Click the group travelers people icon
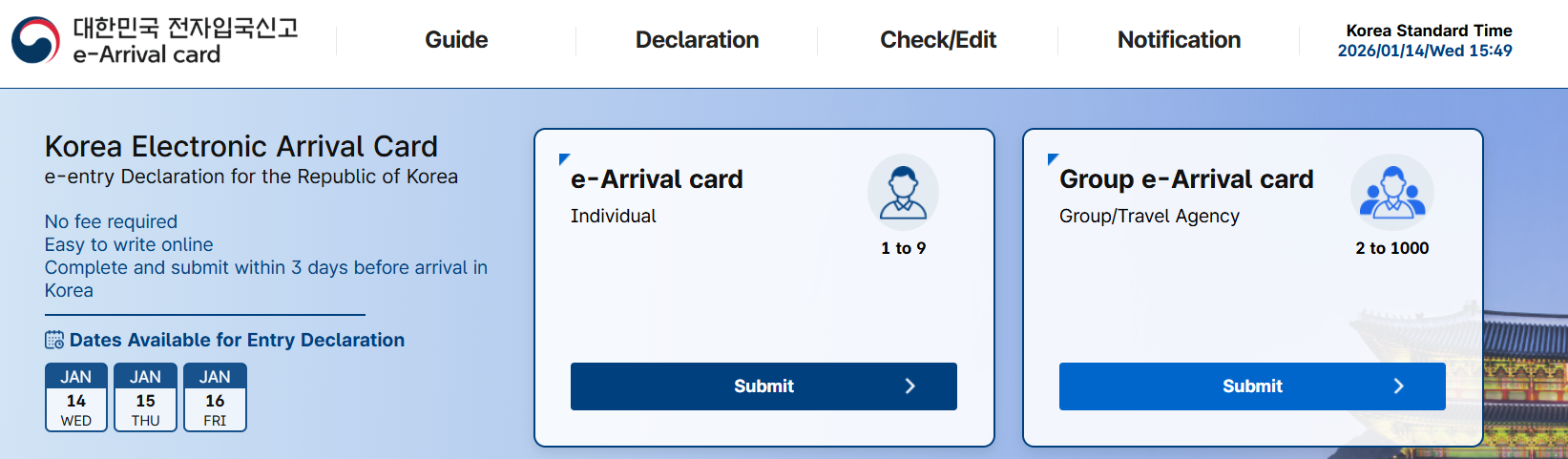This screenshot has width=1568, height=459. coord(1392,192)
